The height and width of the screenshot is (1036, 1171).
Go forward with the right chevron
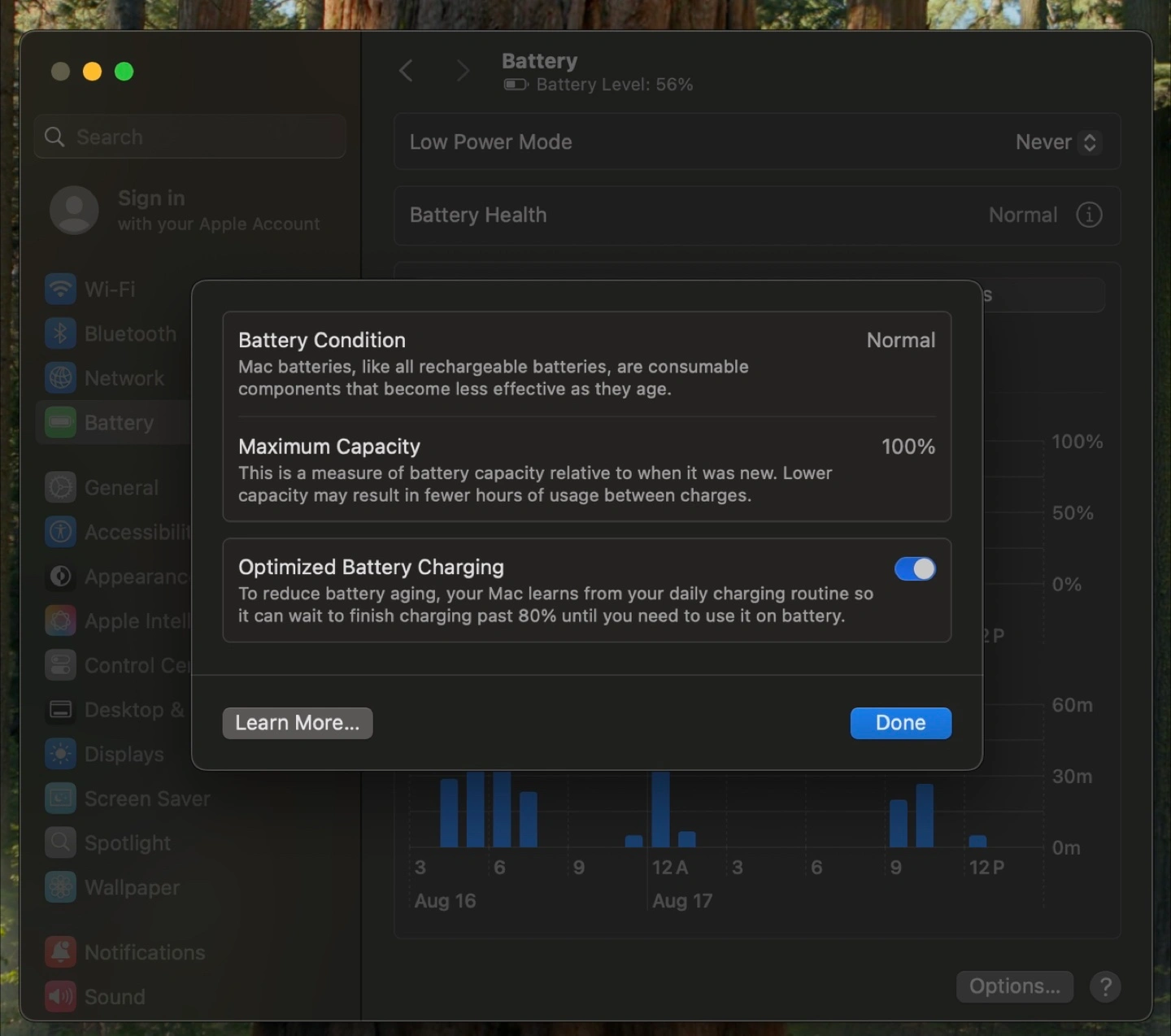click(x=463, y=71)
